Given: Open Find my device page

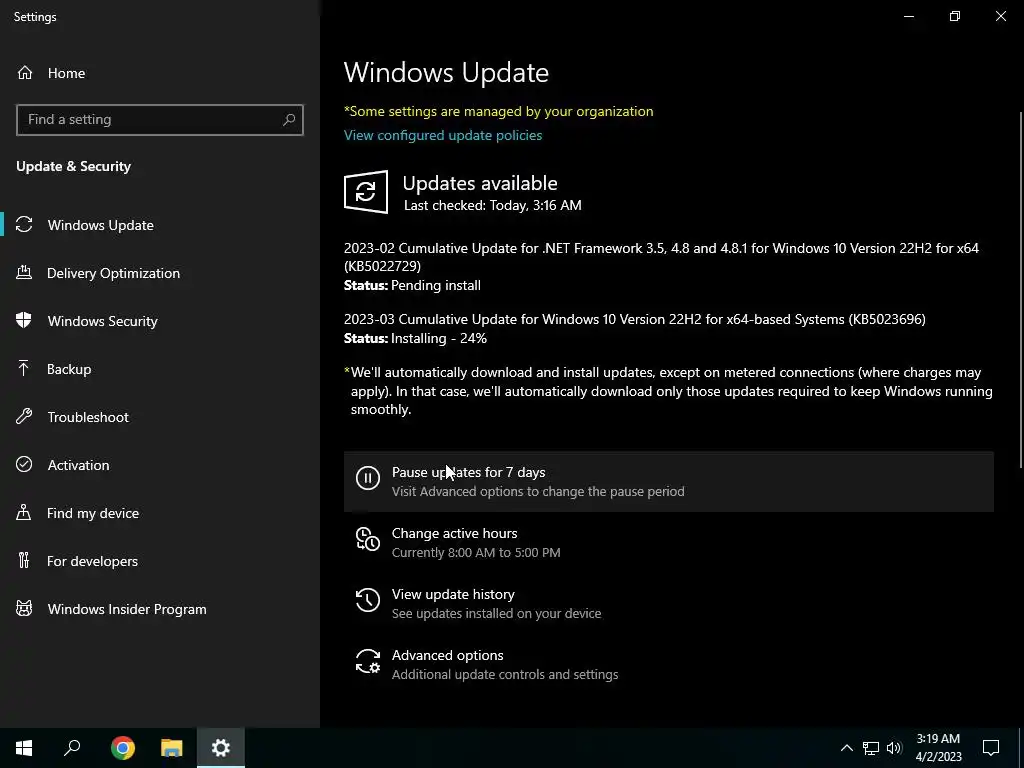Looking at the screenshot, I should [x=160, y=513].
